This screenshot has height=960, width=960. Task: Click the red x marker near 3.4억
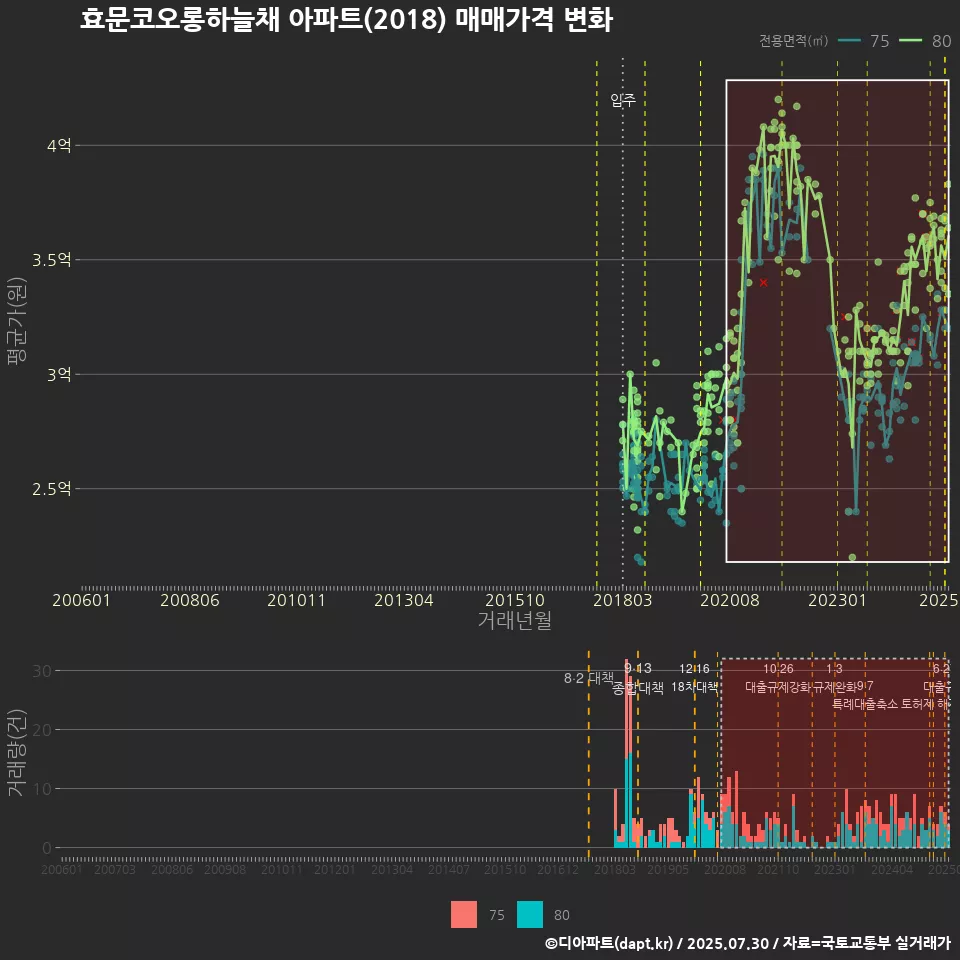click(763, 283)
